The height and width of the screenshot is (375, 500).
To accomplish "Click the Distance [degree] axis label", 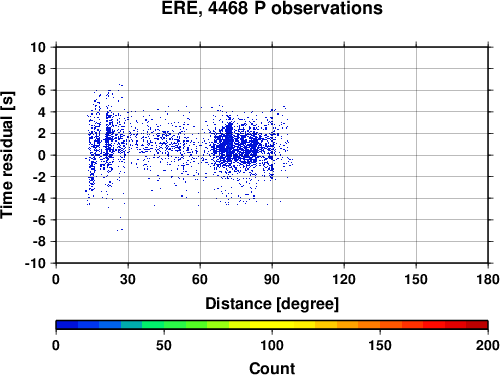I will [x=272, y=304].
